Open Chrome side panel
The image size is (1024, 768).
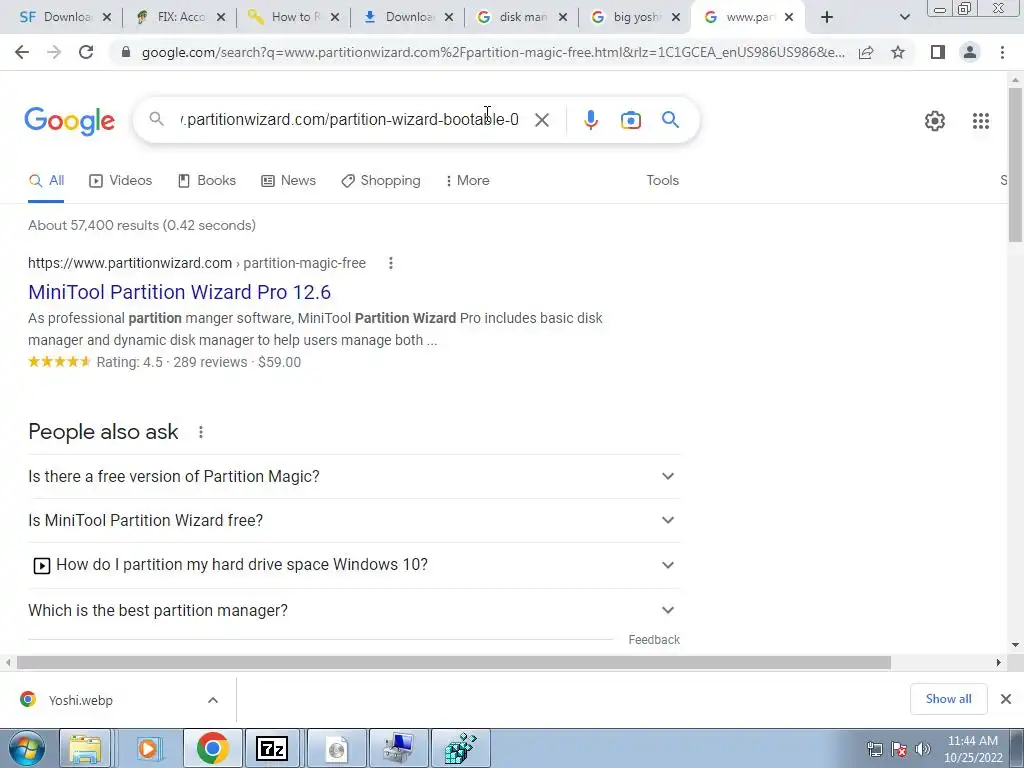click(x=938, y=52)
